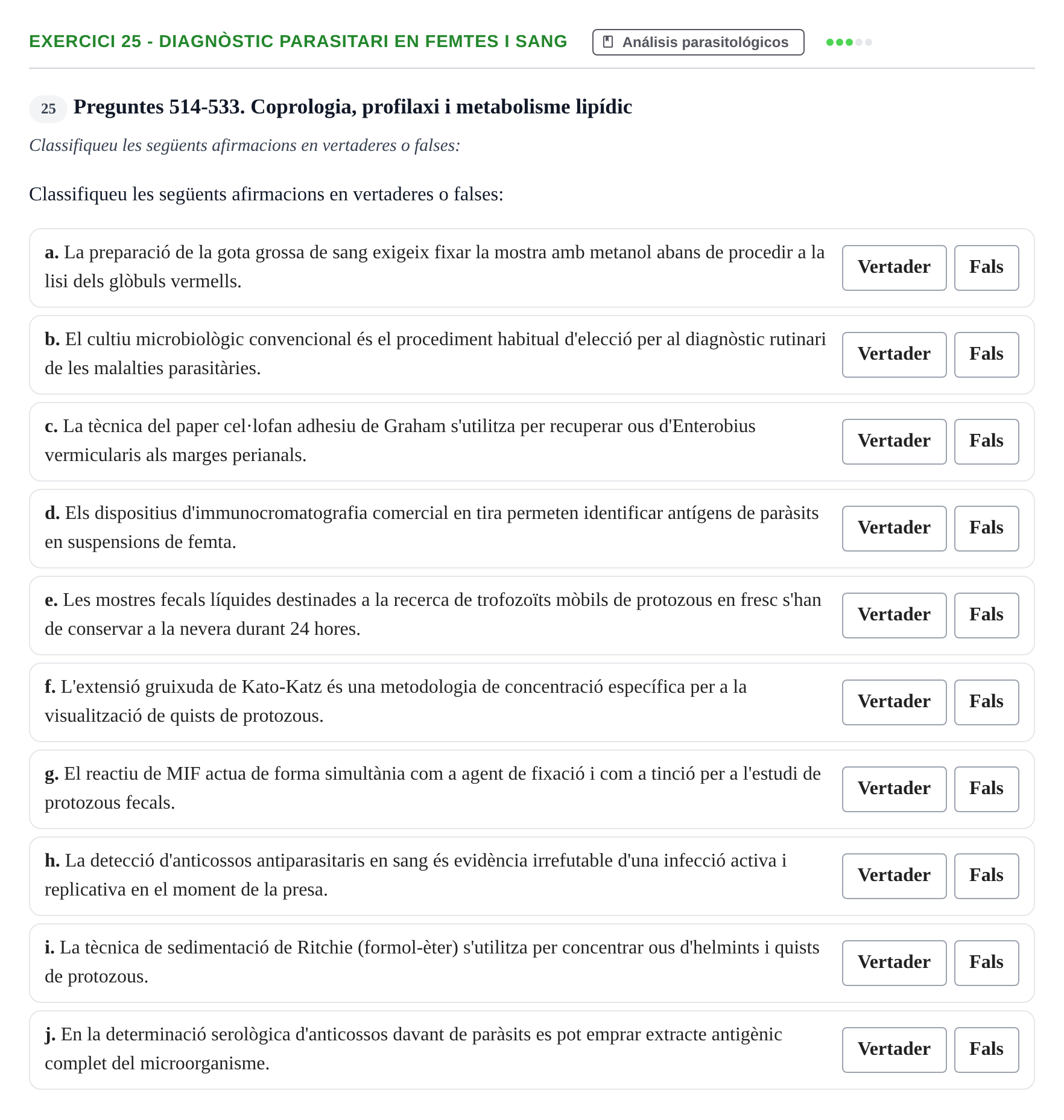Choose Fals for statement e on liquid fecal samples
The image size is (1064, 1120).
click(x=986, y=616)
